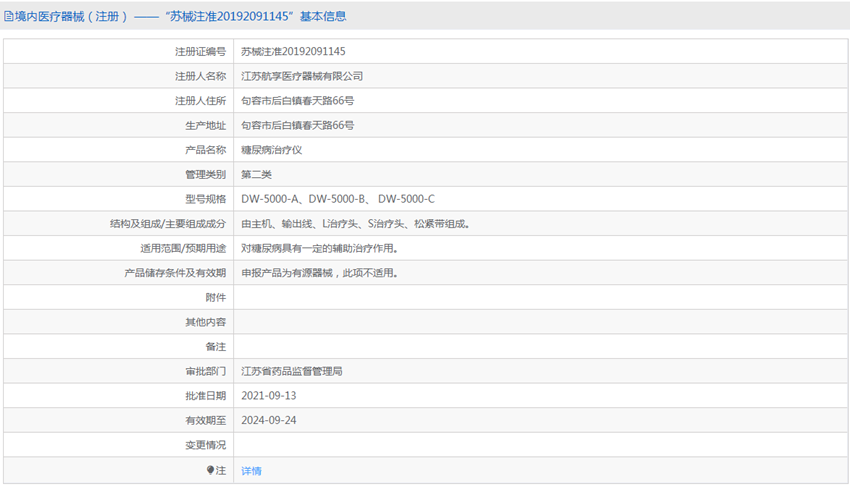This screenshot has height=486, width=850.
Task: Click the 注册人住所 address cell
Action: coord(540,101)
